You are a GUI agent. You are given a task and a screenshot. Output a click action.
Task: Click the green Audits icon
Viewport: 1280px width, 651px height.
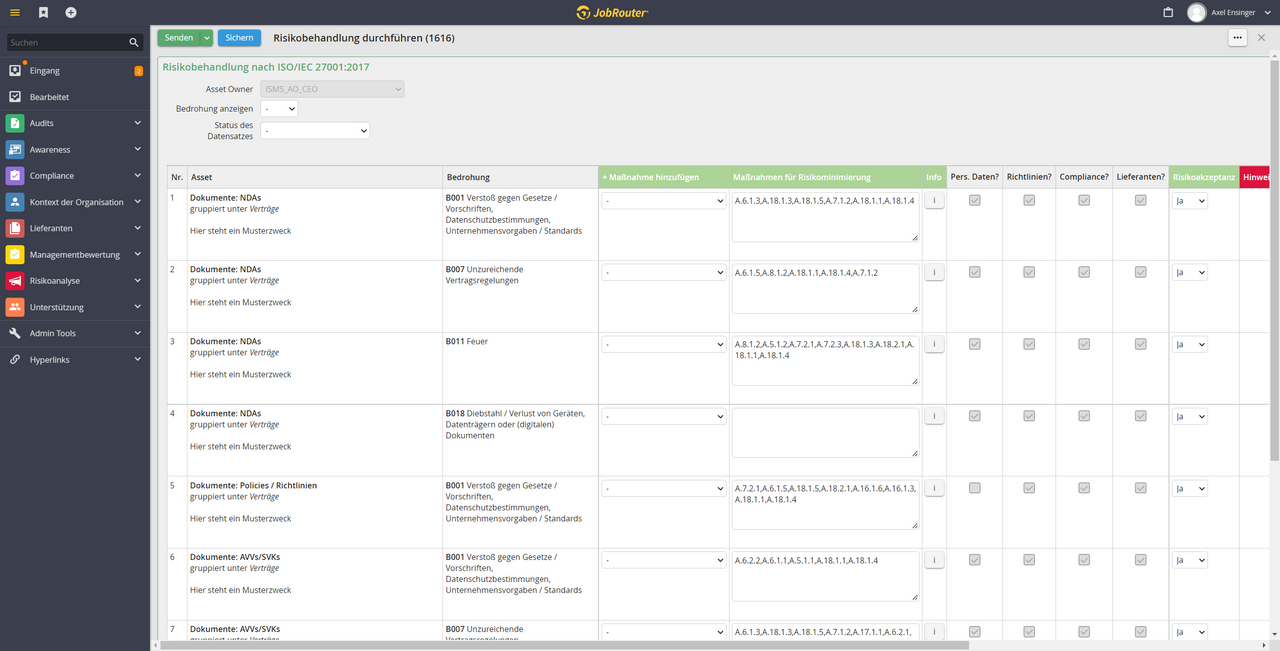point(15,123)
